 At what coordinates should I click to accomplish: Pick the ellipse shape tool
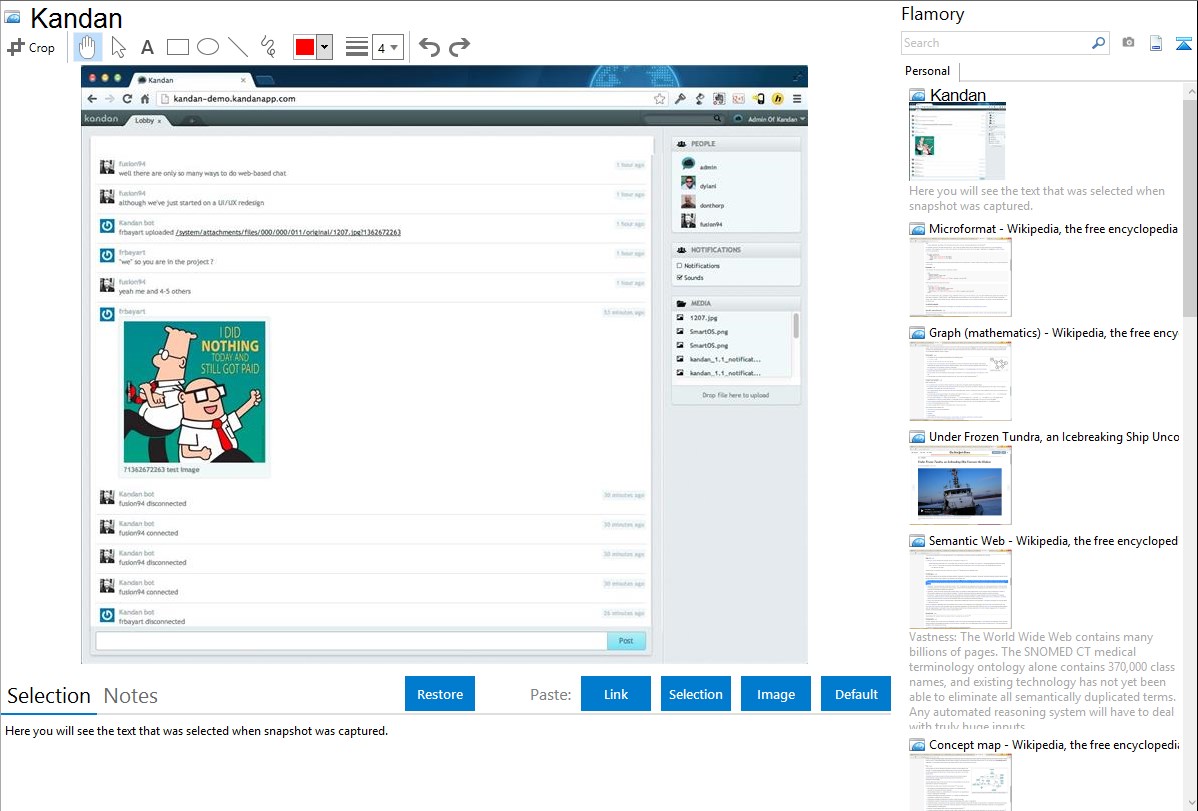(x=208, y=47)
